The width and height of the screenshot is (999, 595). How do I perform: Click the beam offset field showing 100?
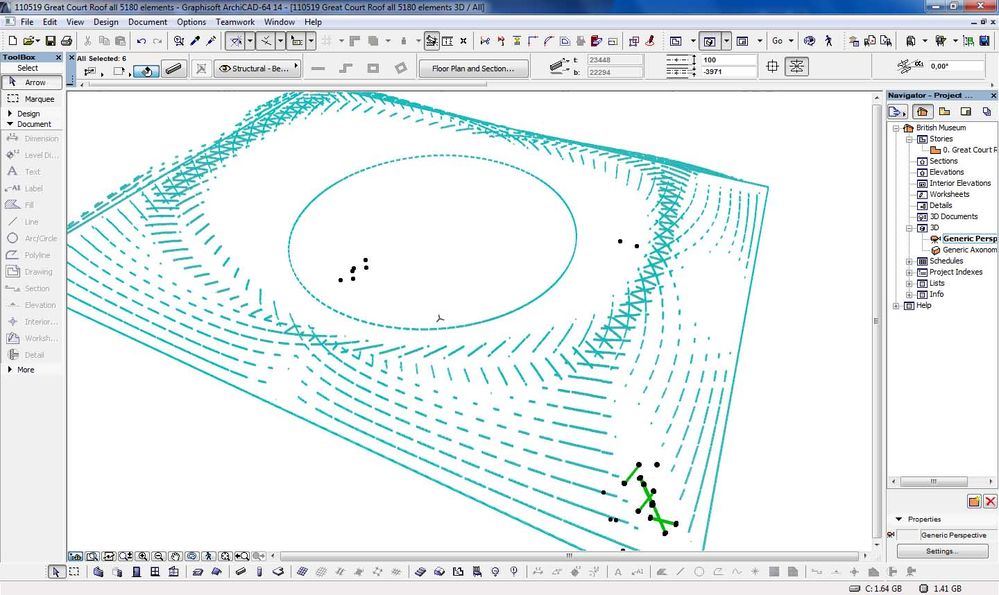click(x=728, y=60)
